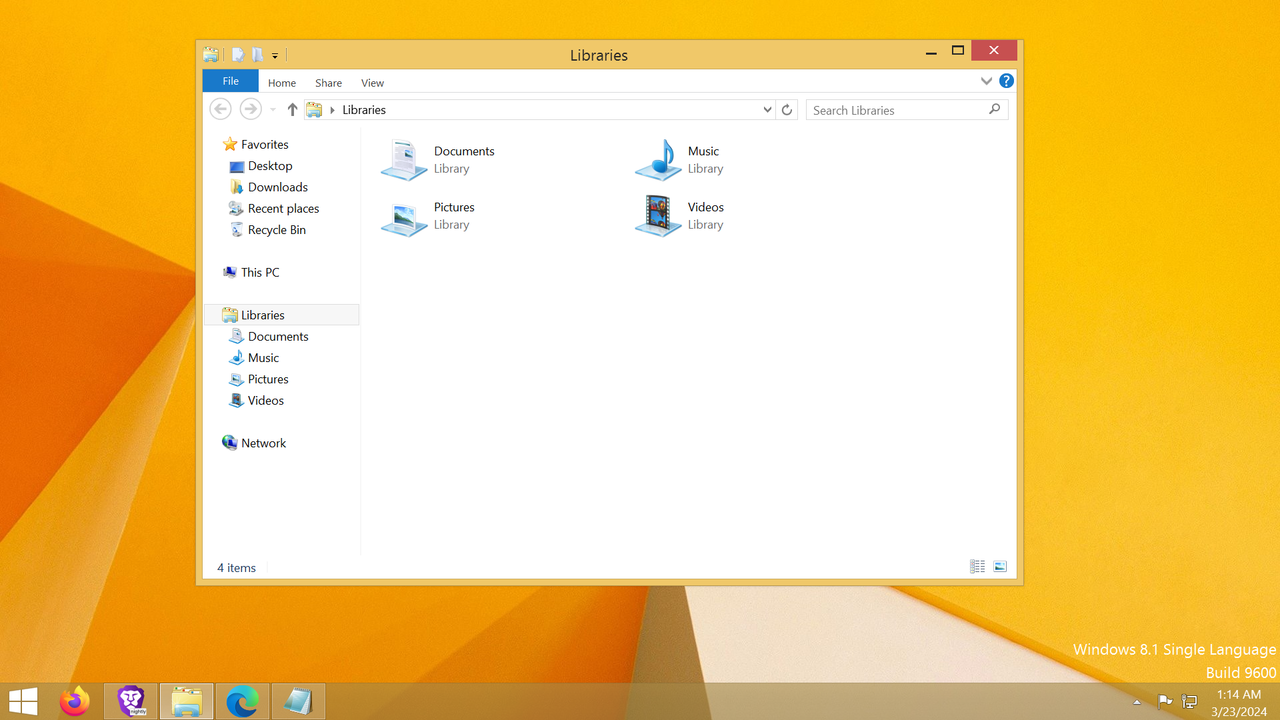
Task: Open the network tray icon
Action: 1190,702
